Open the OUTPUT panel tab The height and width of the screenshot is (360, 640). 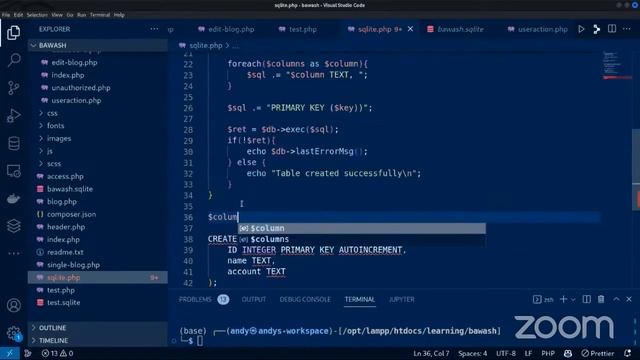253,299
